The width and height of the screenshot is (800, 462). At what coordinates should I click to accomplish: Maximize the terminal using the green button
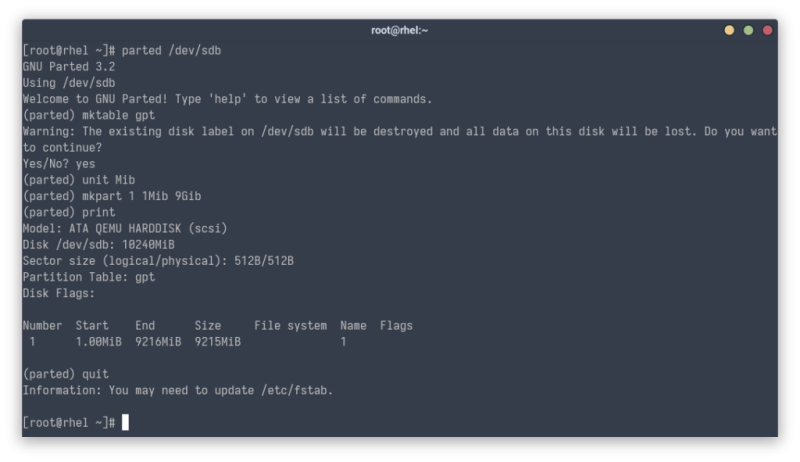coord(748,30)
